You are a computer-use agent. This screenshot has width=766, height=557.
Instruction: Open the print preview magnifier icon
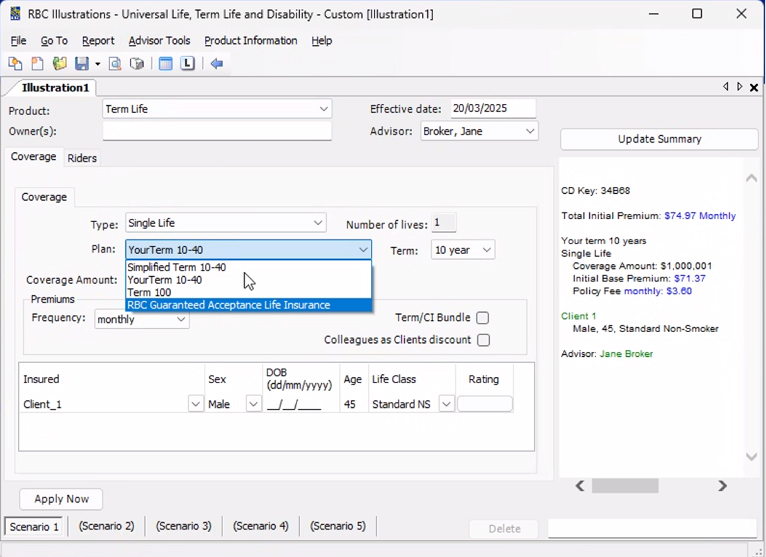tap(115, 64)
